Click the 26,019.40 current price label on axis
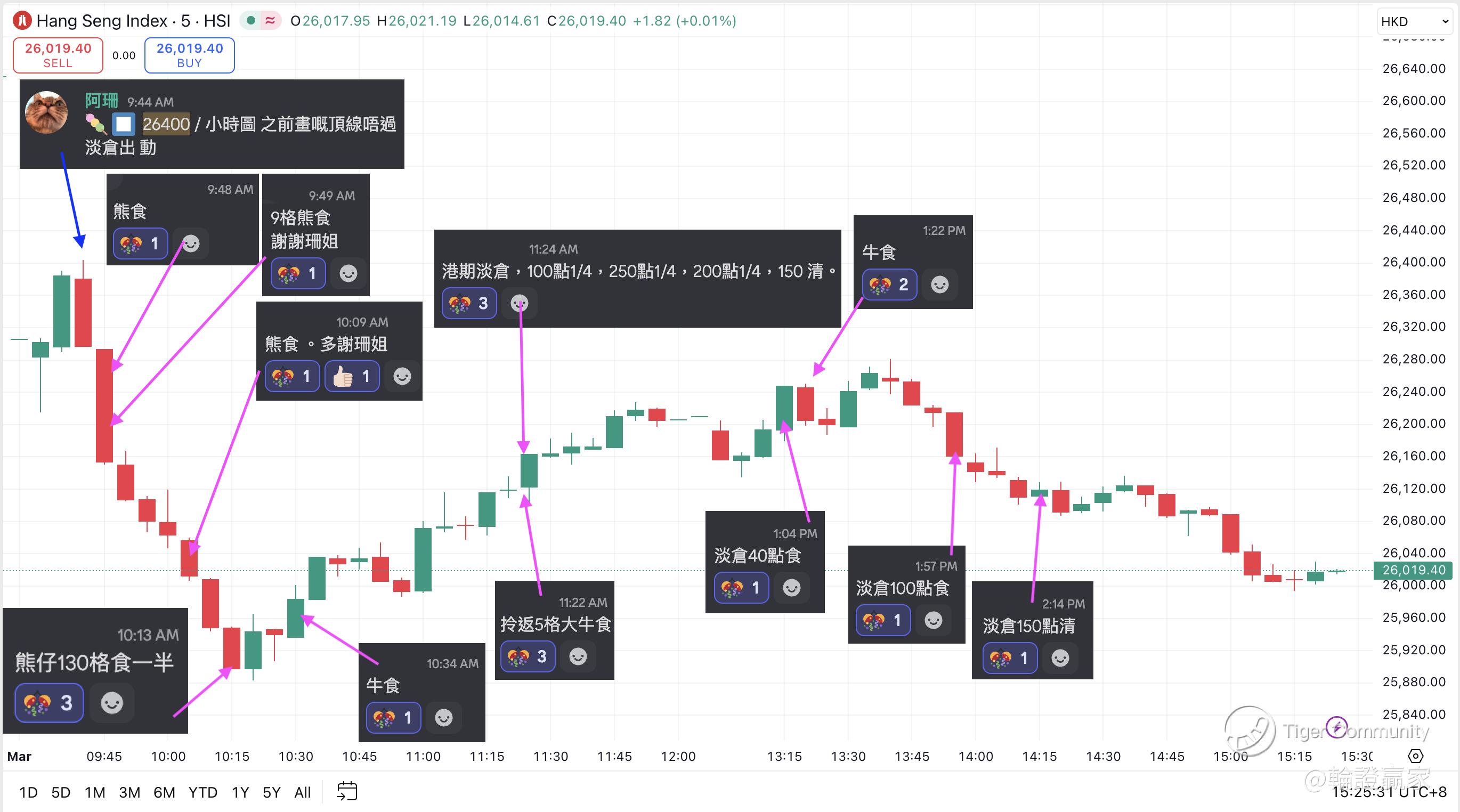Viewport: 1460px width, 812px height. 1413,570
